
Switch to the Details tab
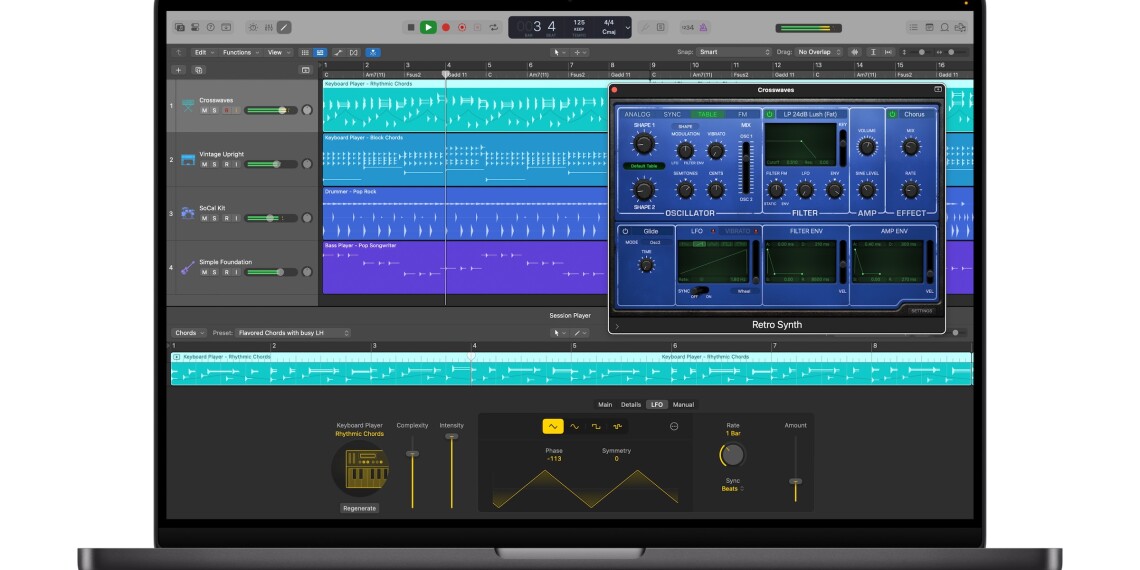click(x=631, y=405)
